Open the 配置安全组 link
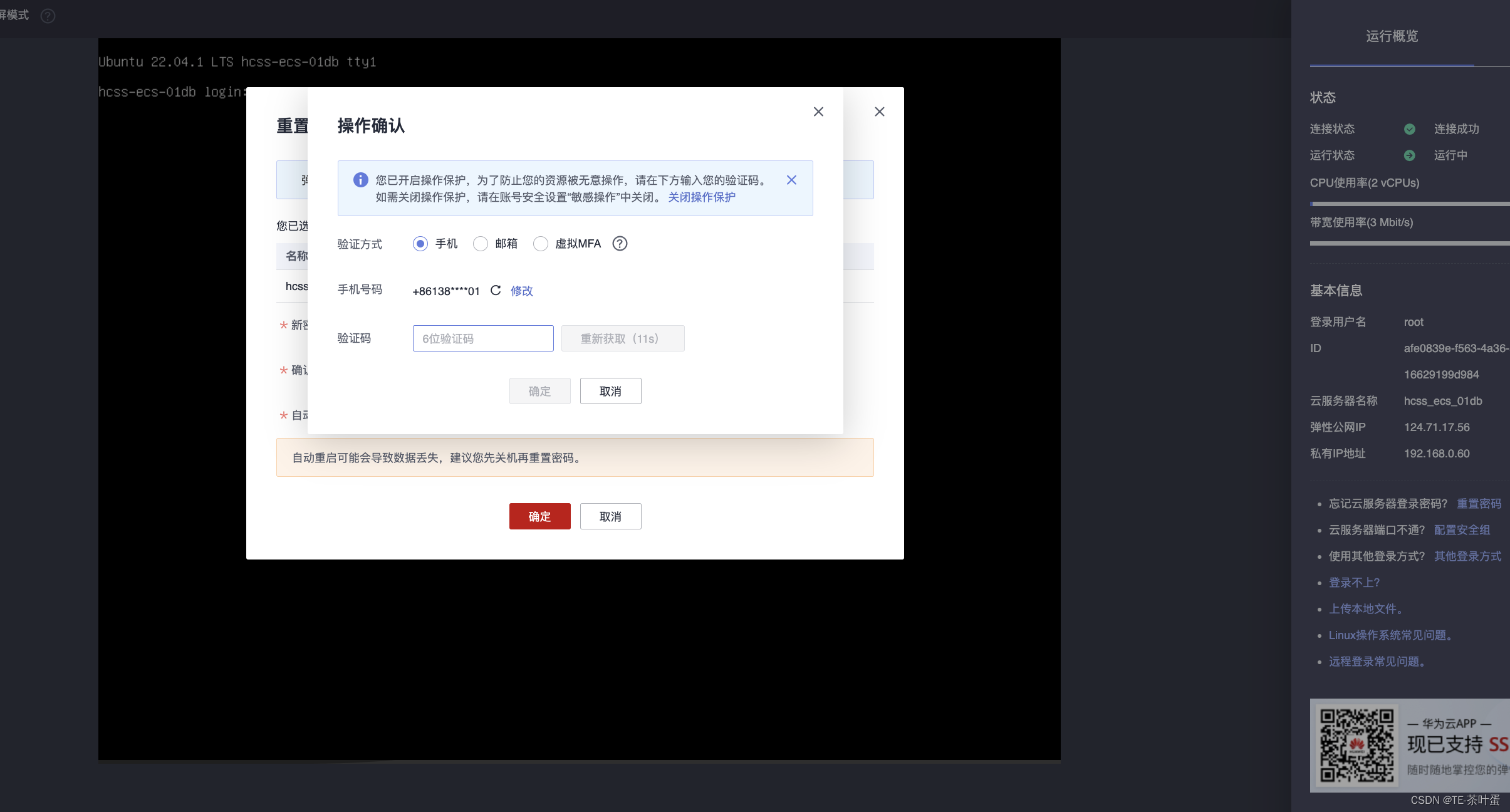1510x812 pixels. click(x=1462, y=530)
